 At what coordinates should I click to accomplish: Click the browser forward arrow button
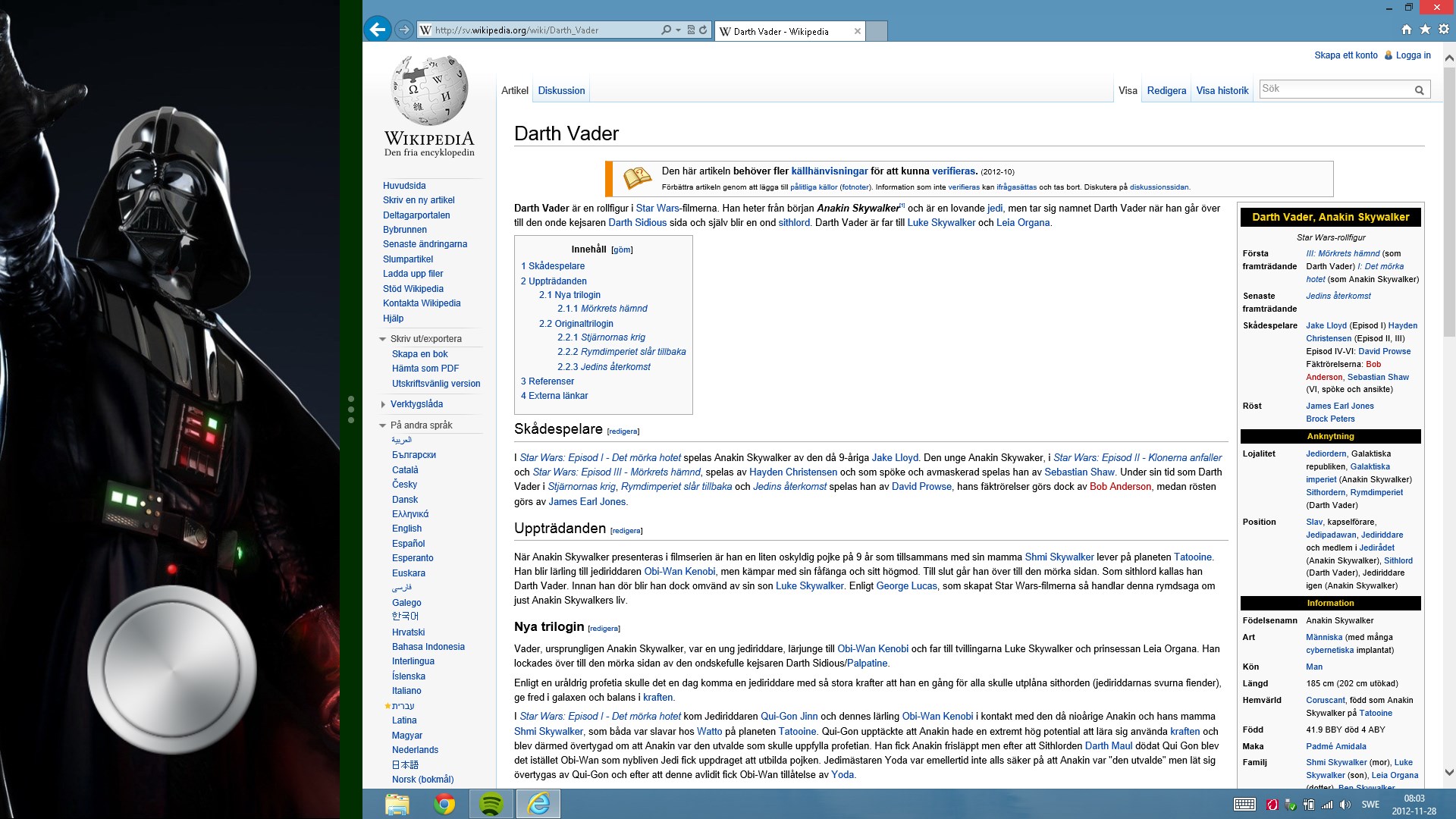tap(404, 30)
